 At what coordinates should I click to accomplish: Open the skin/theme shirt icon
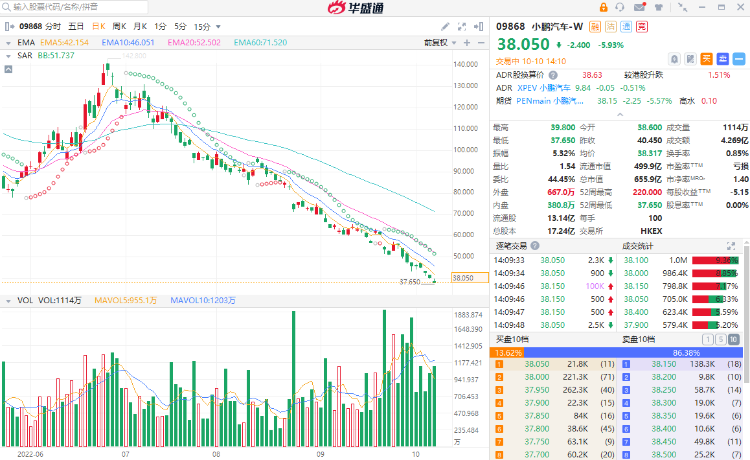point(659,7)
